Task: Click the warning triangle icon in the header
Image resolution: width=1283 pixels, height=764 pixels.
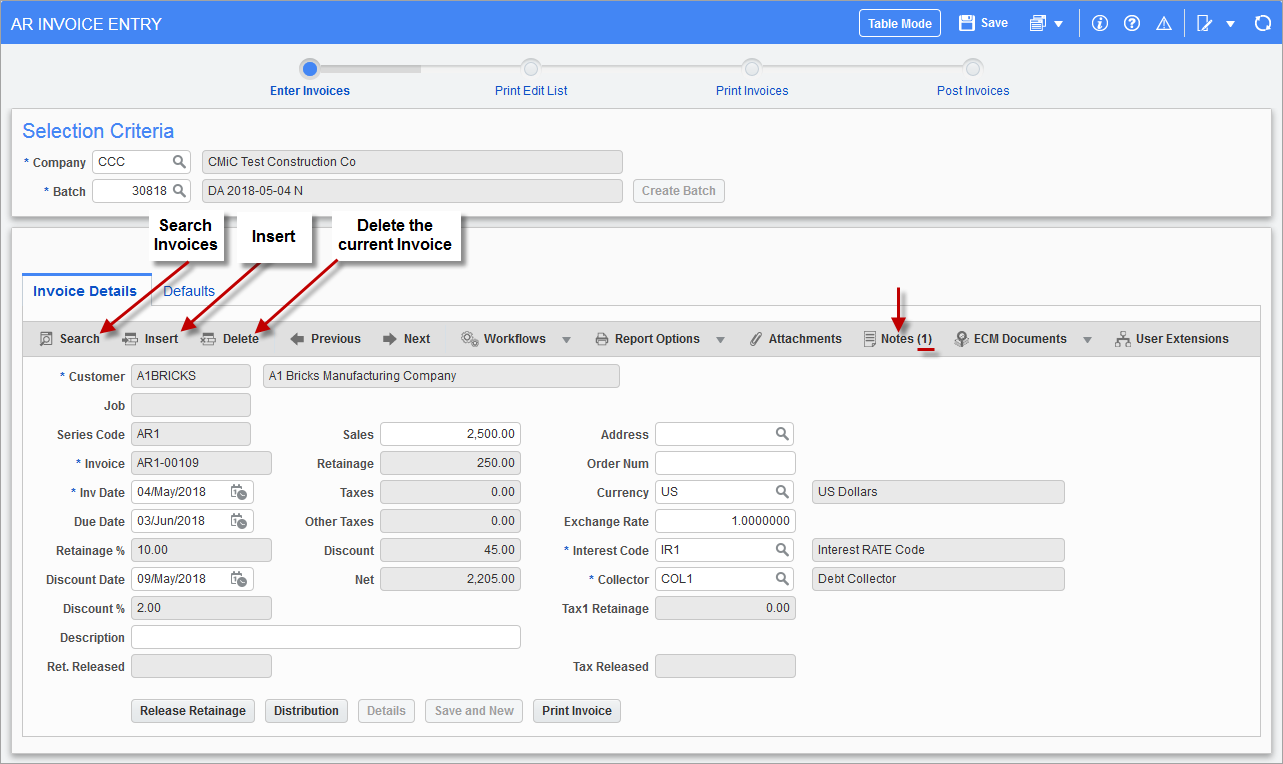Action: click(1164, 23)
